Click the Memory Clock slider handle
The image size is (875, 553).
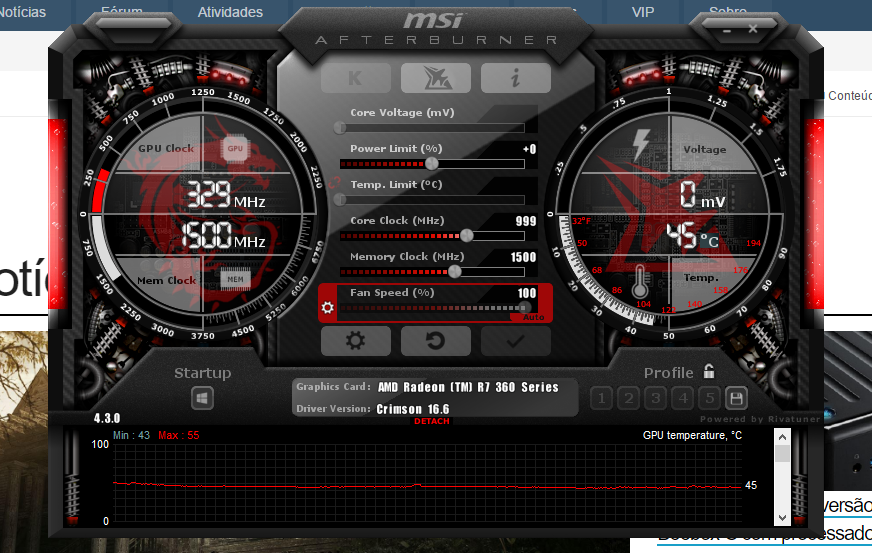pyautogui.click(x=455, y=272)
